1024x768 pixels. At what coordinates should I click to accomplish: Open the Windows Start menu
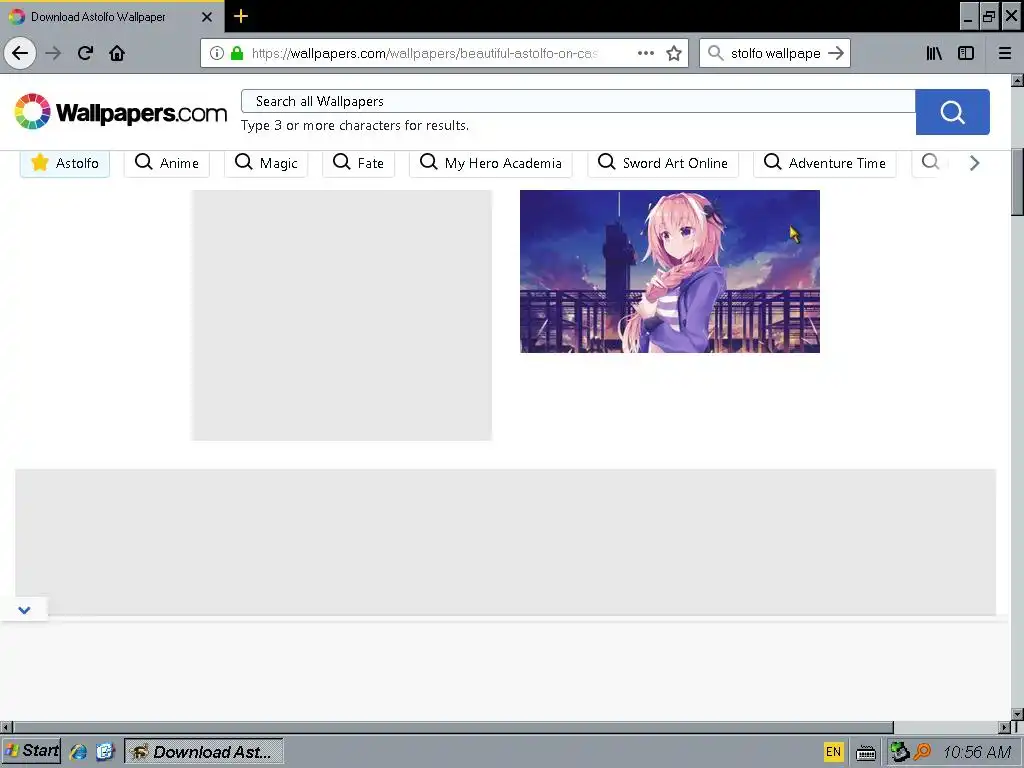click(x=31, y=751)
